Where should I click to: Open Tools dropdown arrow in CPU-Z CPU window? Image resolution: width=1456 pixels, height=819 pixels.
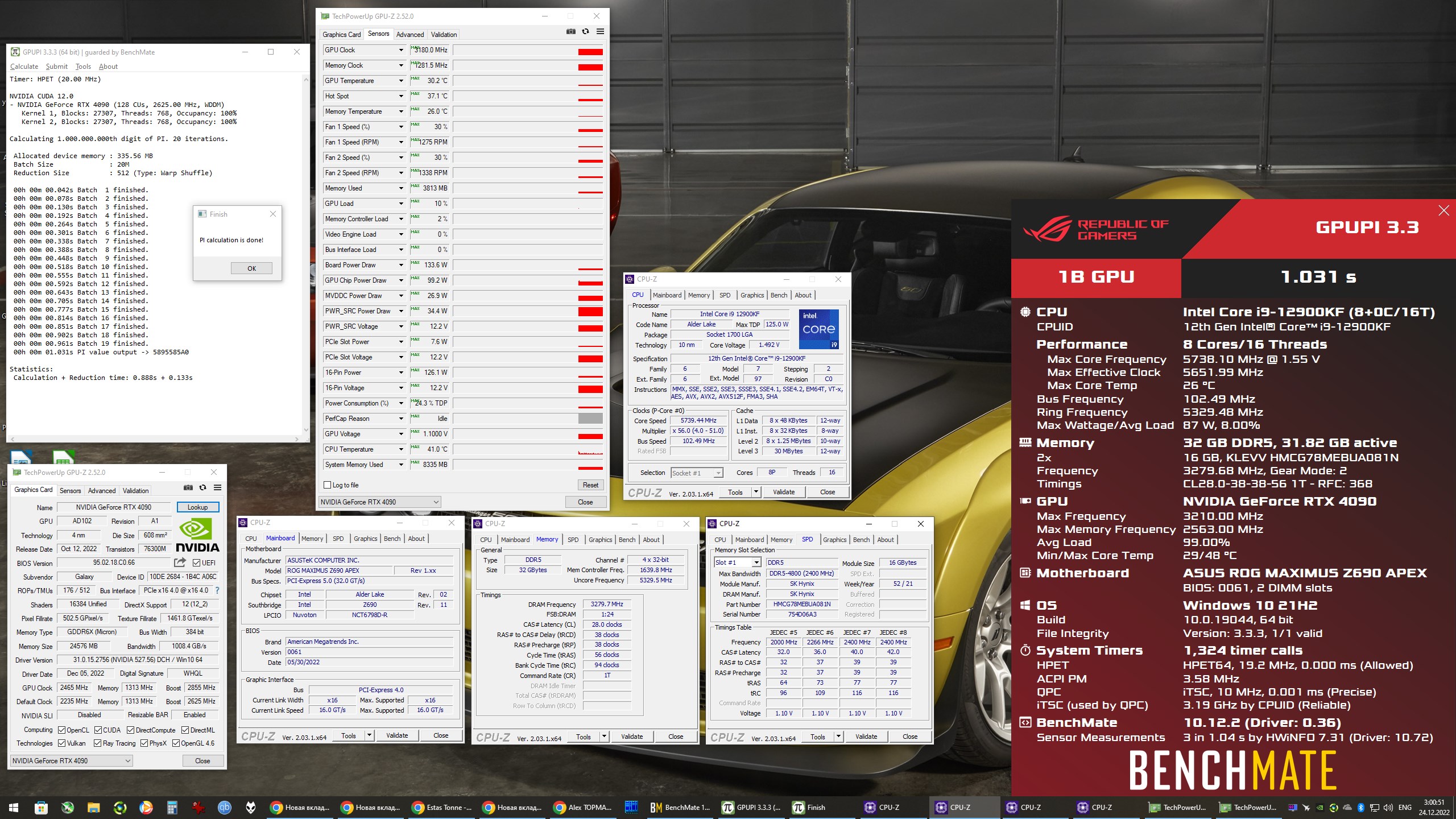756,492
